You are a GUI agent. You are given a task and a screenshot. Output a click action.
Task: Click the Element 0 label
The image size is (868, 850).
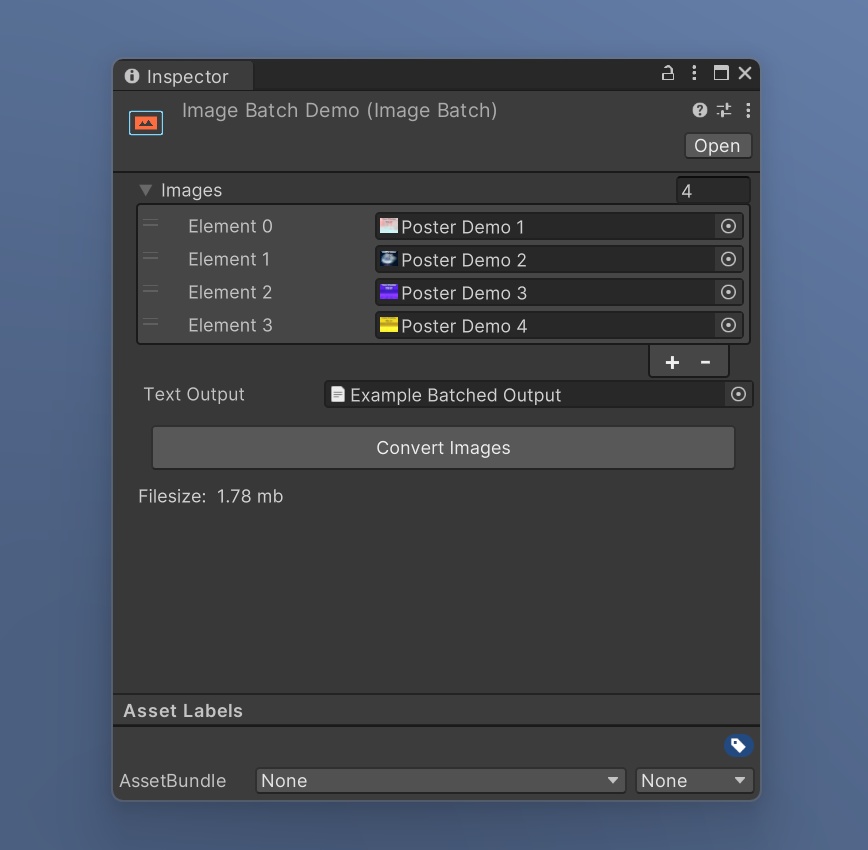[230, 226]
